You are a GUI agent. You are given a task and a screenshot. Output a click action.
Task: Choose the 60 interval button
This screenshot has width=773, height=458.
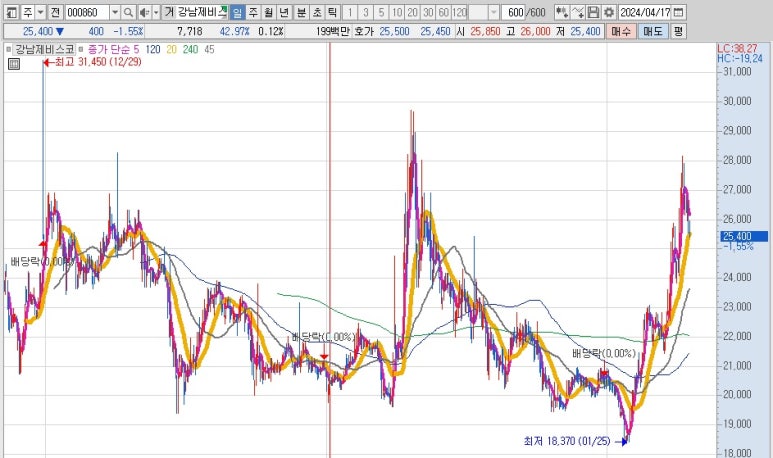click(444, 12)
